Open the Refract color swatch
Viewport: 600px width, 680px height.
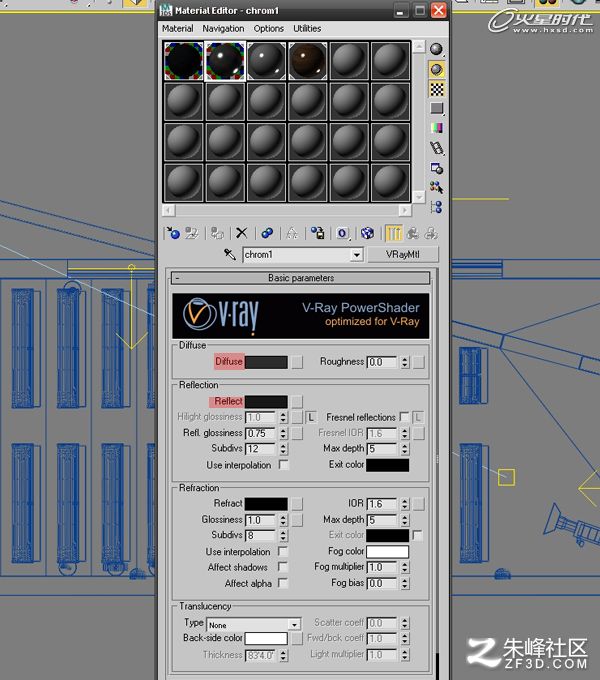coord(266,503)
